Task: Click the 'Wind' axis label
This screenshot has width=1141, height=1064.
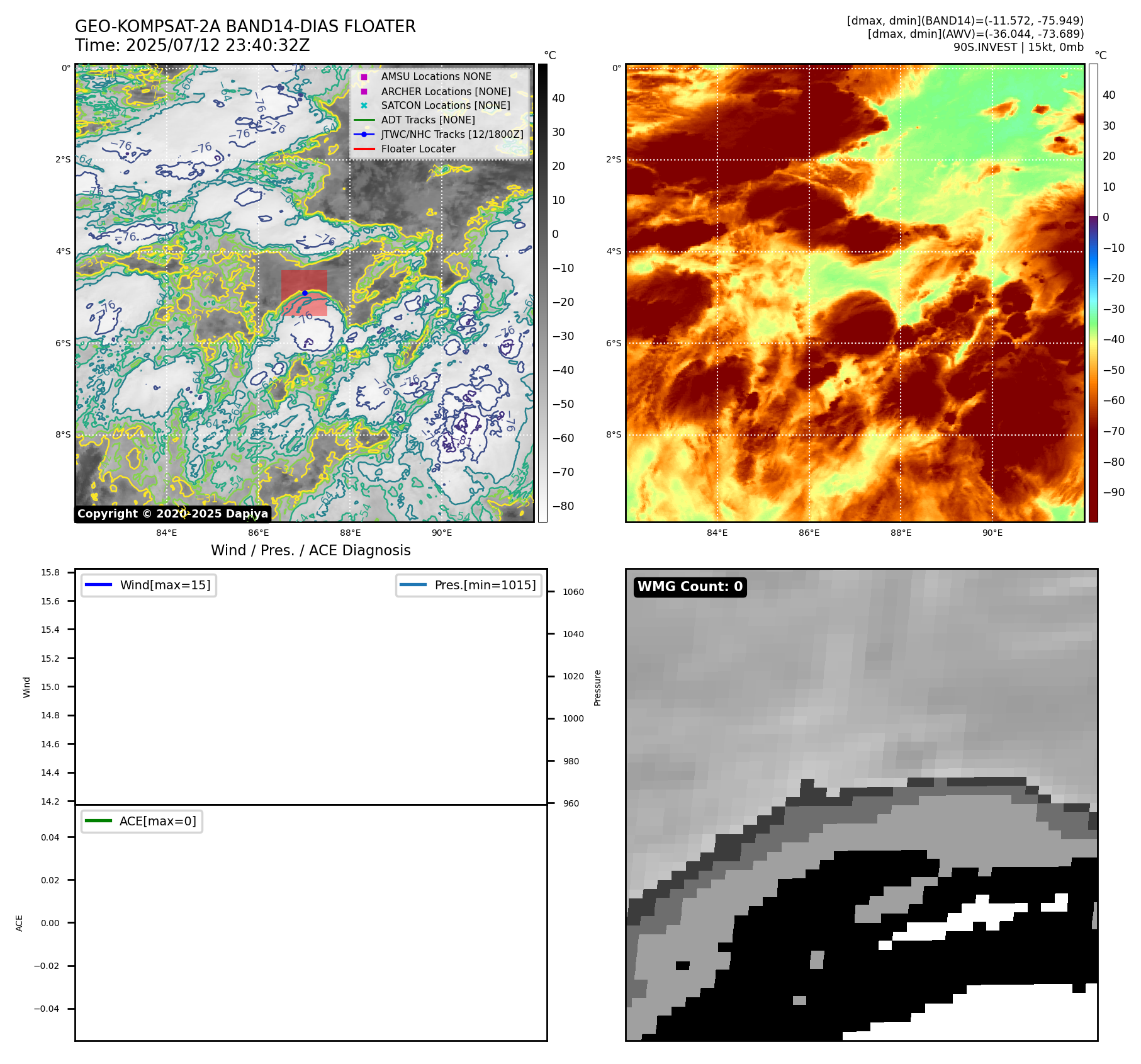Action: 26,687
